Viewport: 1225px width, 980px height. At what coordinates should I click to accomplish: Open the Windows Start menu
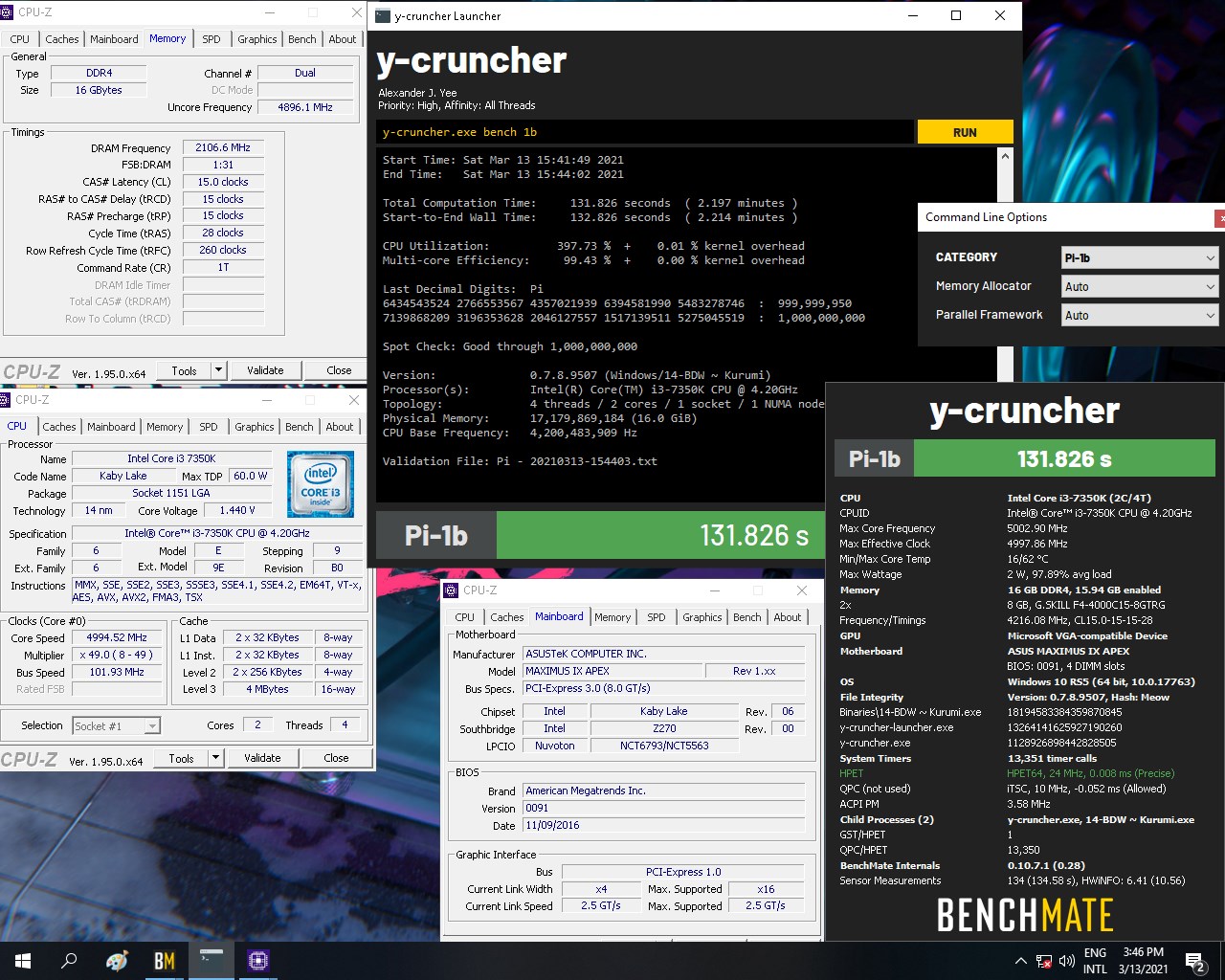(x=23, y=960)
